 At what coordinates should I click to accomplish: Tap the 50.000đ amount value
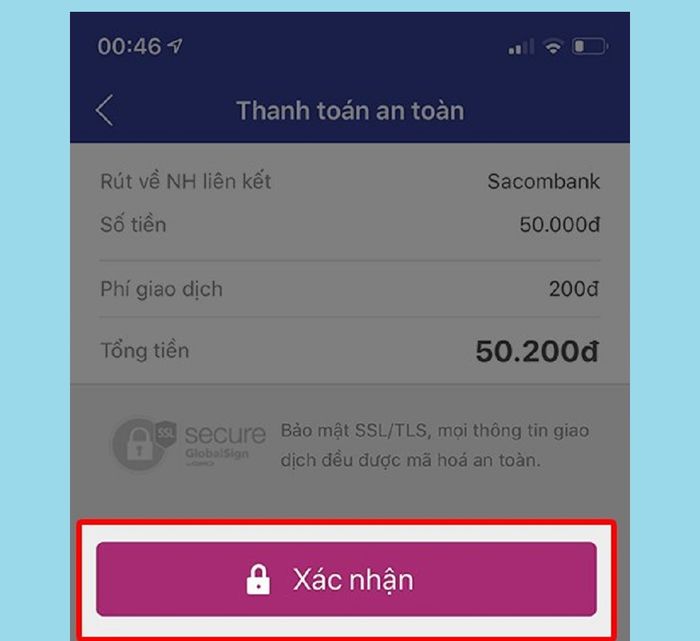coord(559,224)
